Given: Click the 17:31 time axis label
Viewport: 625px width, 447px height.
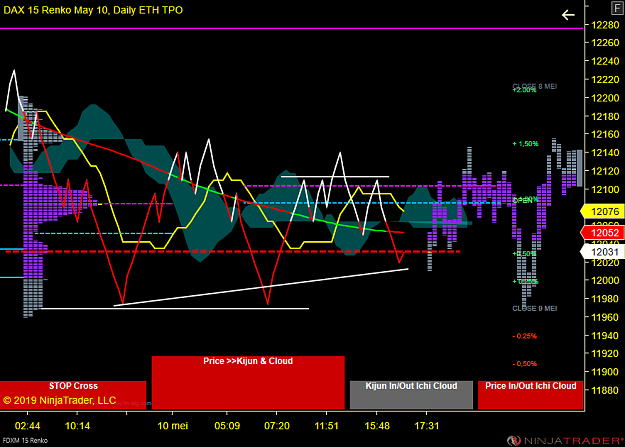Looking at the screenshot, I should coord(426,426).
